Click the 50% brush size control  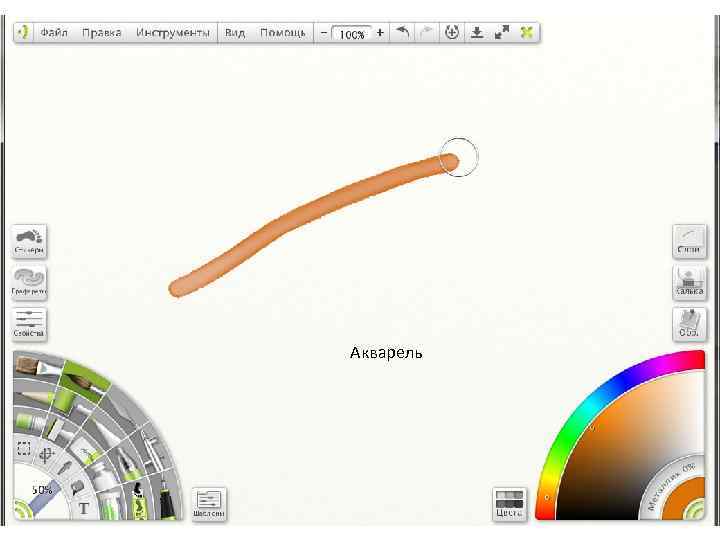41,490
